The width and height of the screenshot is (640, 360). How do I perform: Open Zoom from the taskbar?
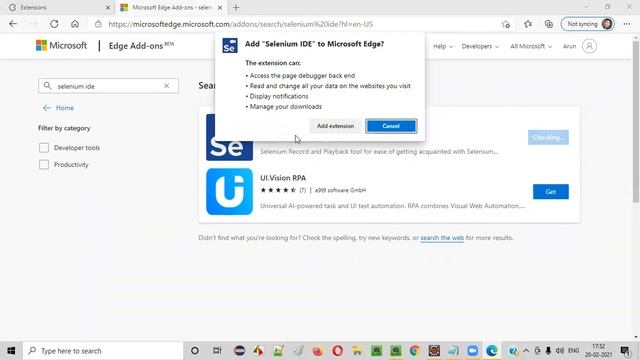click(x=473, y=351)
